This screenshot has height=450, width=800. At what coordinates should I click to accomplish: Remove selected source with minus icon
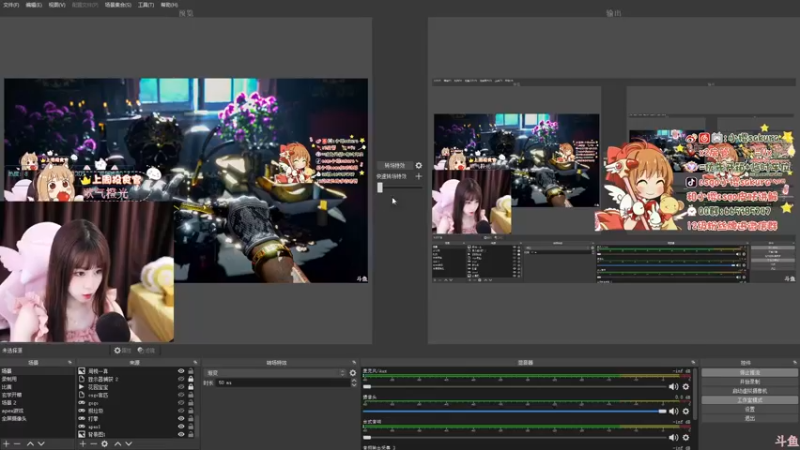[x=93, y=444]
